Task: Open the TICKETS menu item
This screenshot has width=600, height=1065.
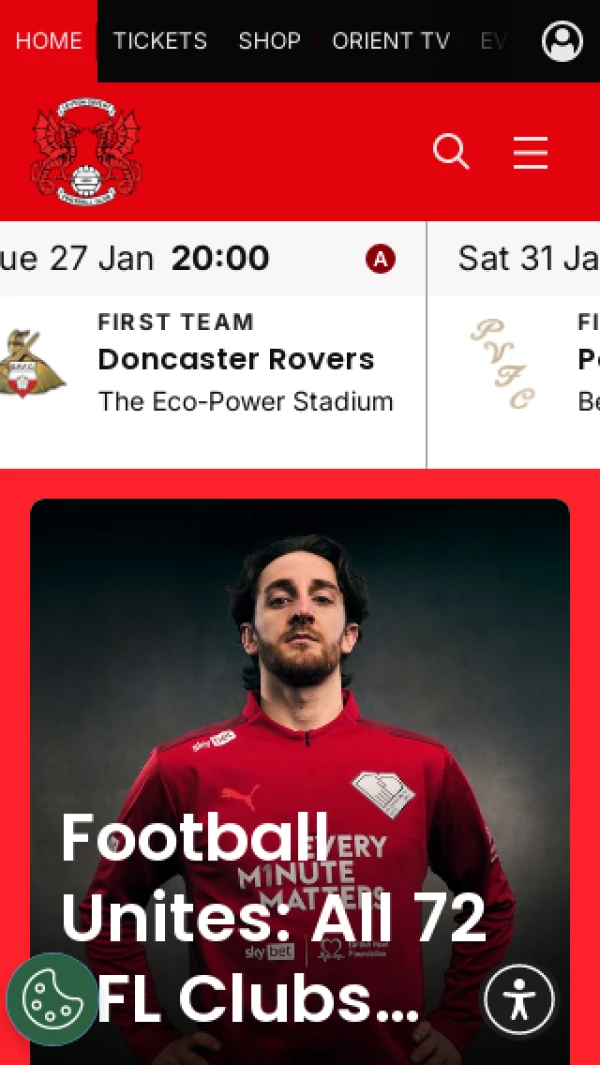Action: tap(160, 41)
